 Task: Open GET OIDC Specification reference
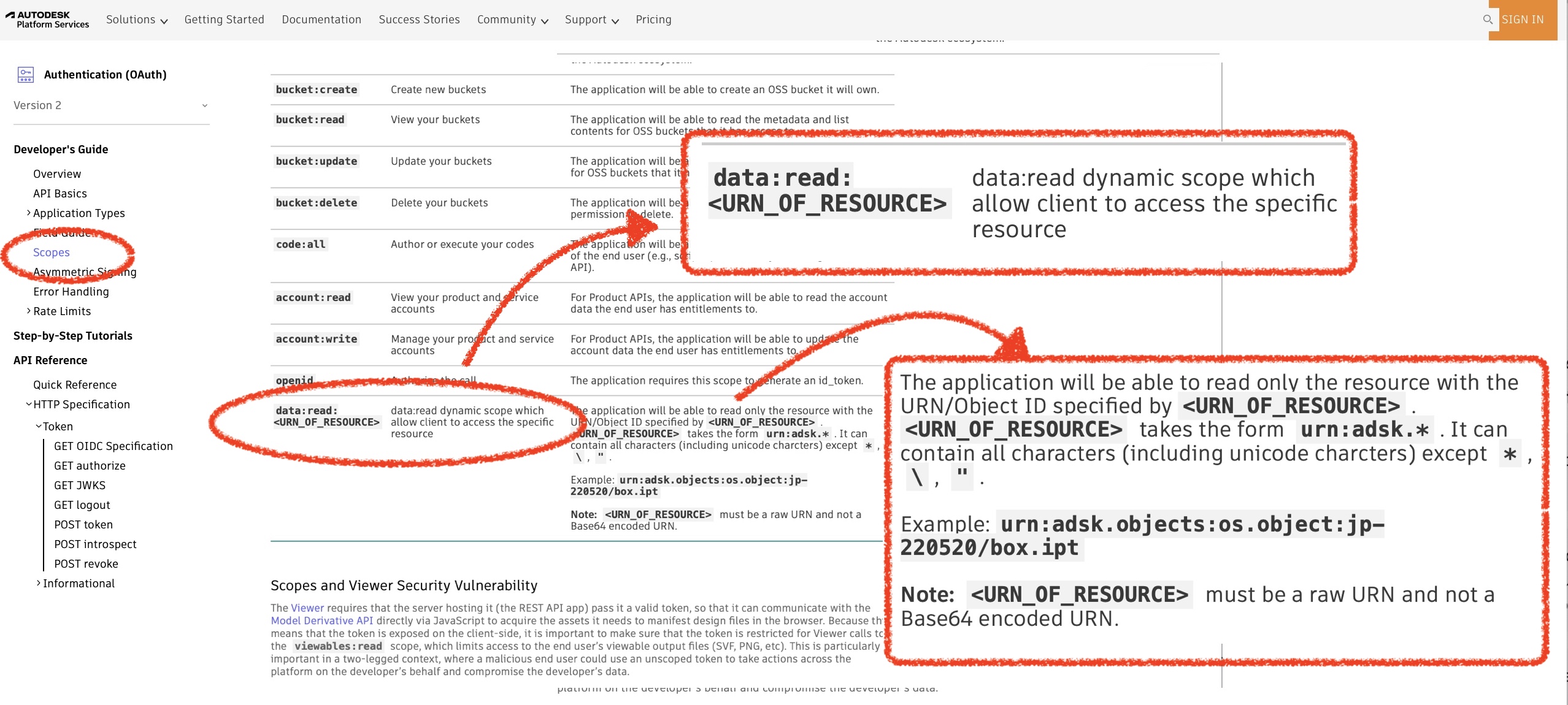113,446
